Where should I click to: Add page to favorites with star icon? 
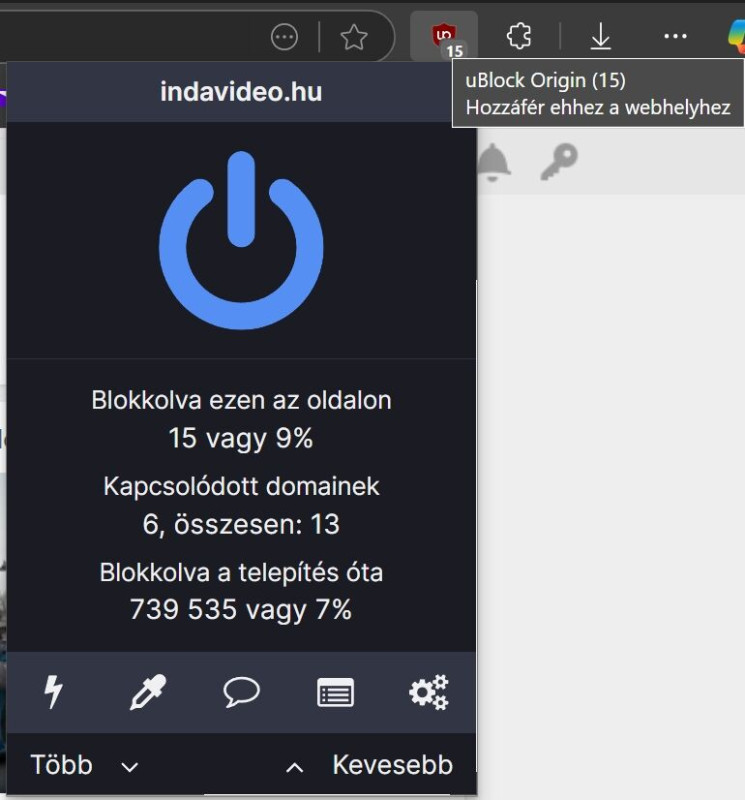354,37
